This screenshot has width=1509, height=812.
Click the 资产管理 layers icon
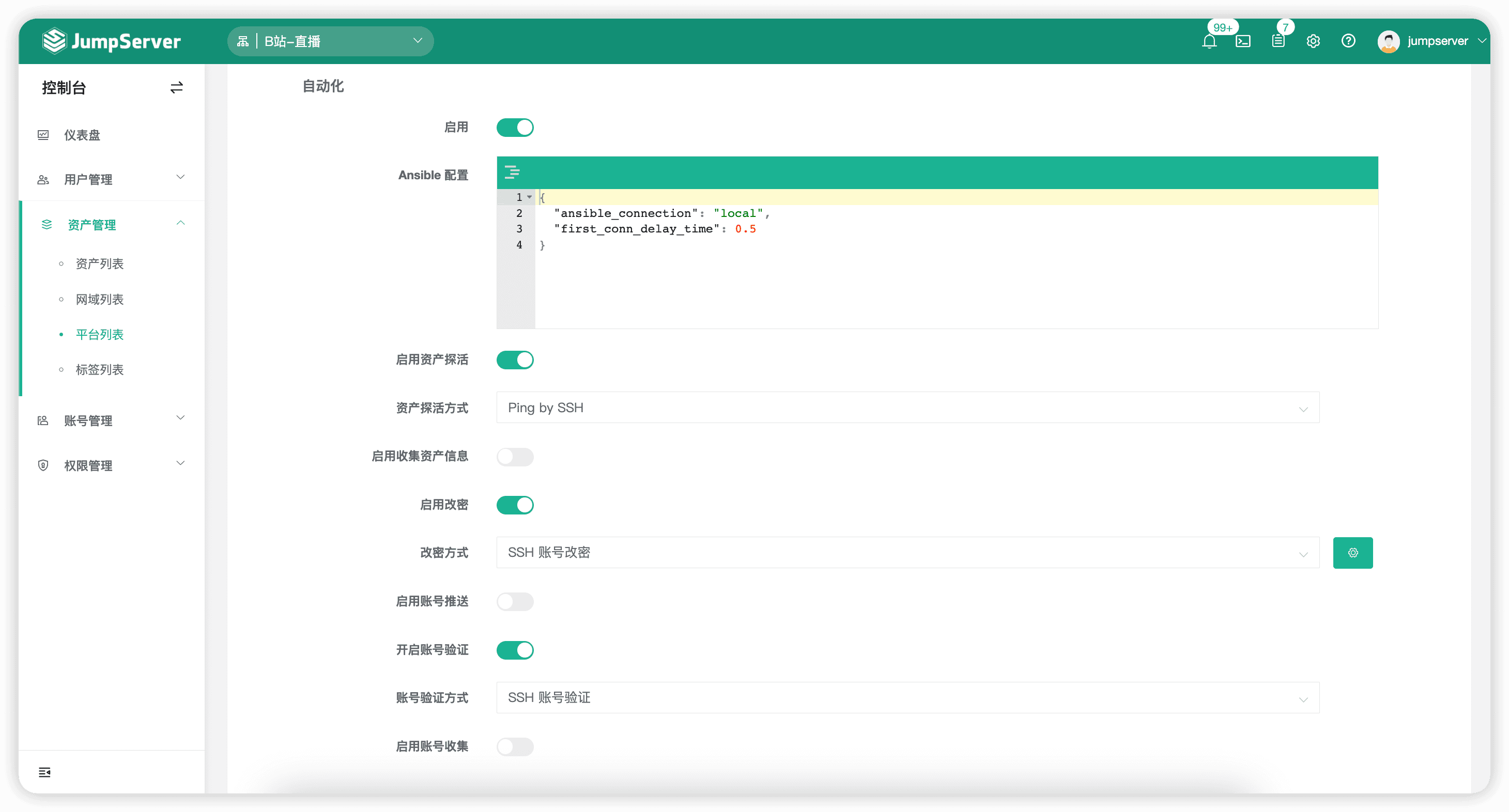coord(47,225)
